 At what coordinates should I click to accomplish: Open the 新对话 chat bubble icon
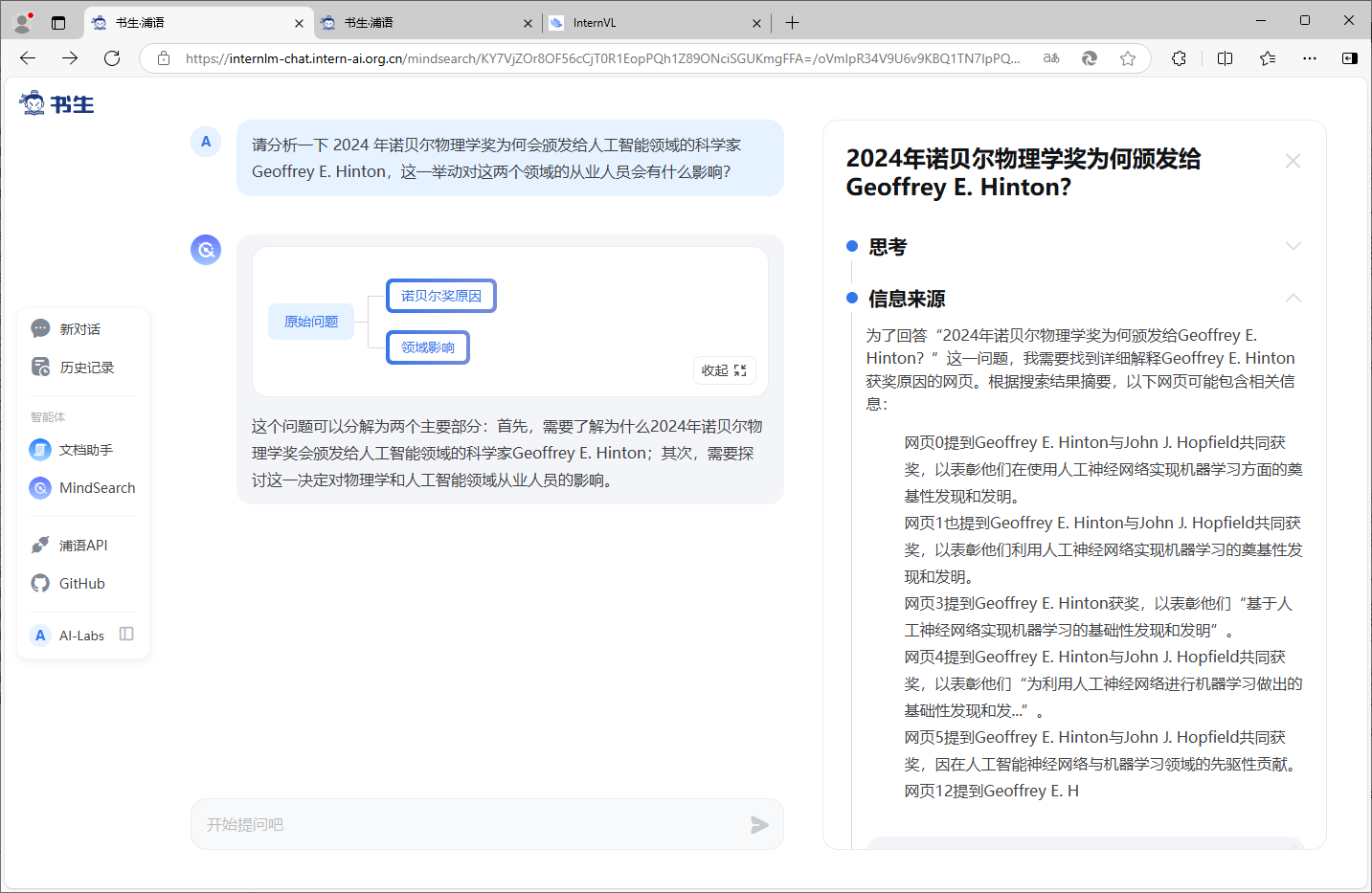click(x=40, y=328)
